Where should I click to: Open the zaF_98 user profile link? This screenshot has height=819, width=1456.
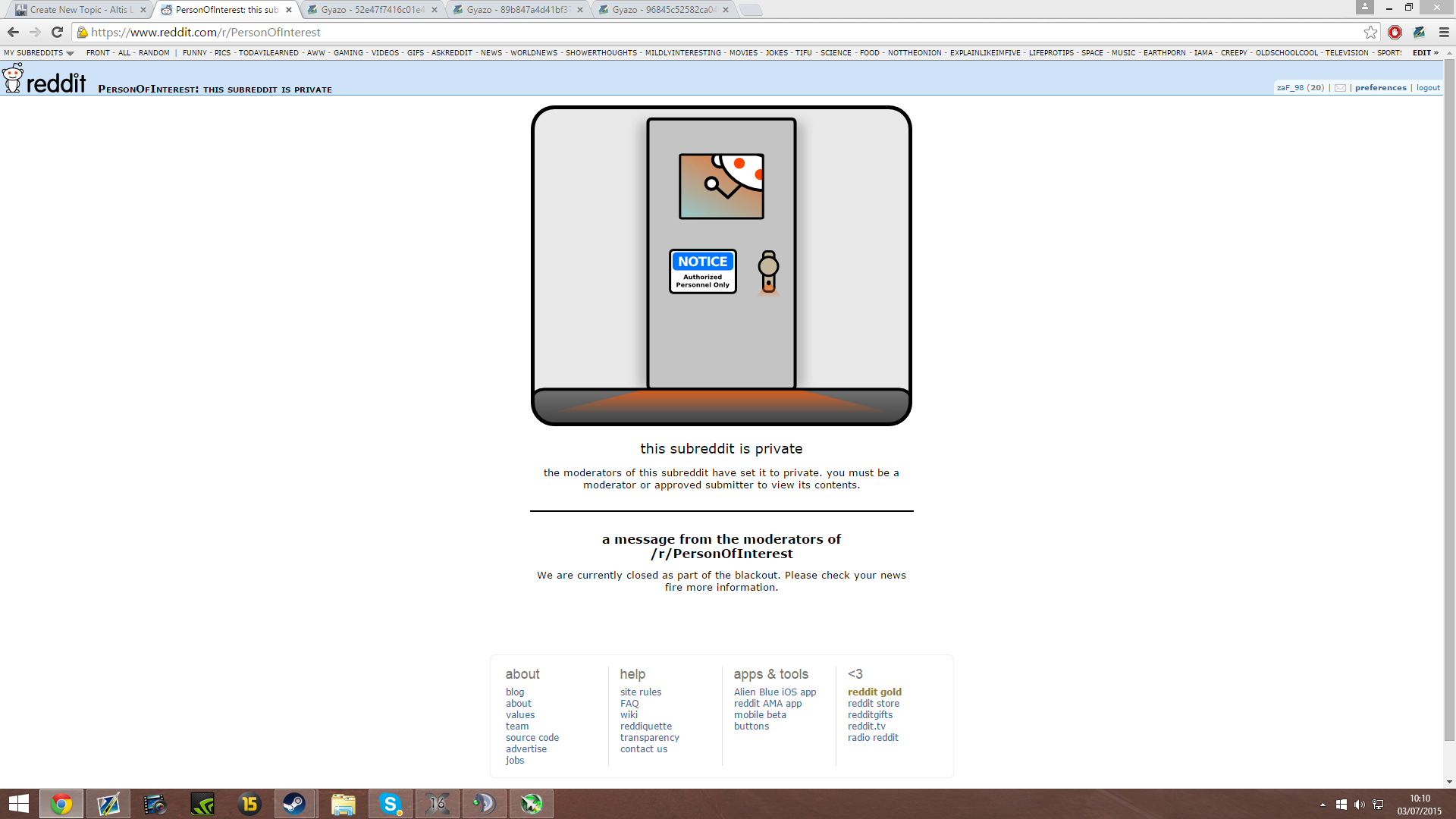pyautogui.click(x=1290, y=88)
